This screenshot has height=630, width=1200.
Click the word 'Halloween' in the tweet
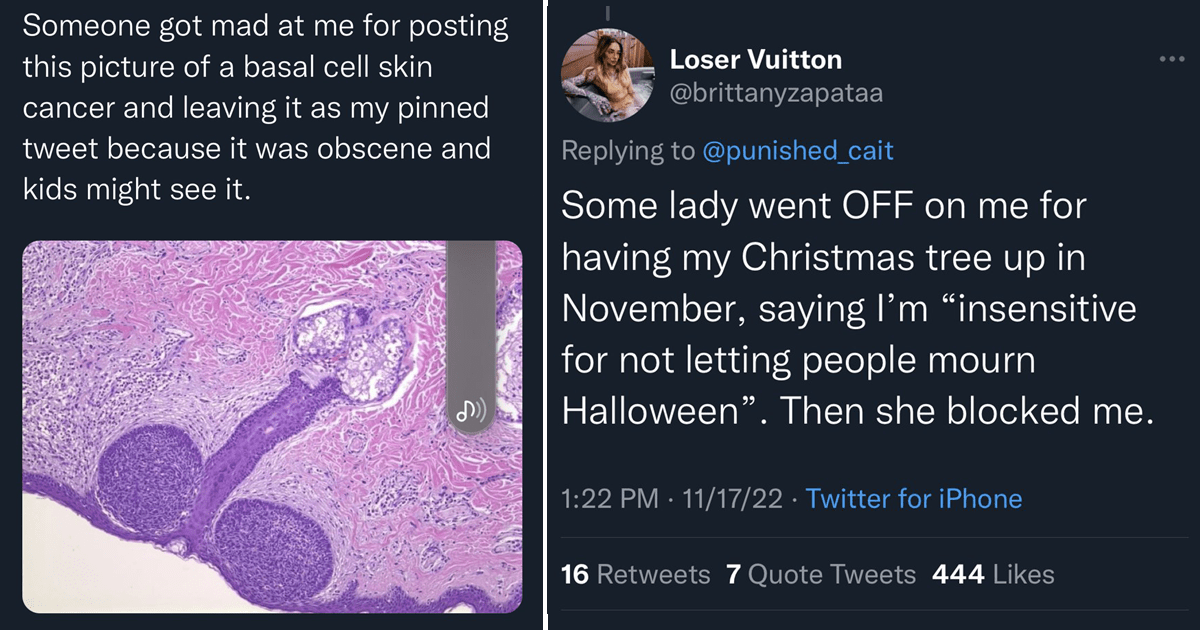point(649,412)
